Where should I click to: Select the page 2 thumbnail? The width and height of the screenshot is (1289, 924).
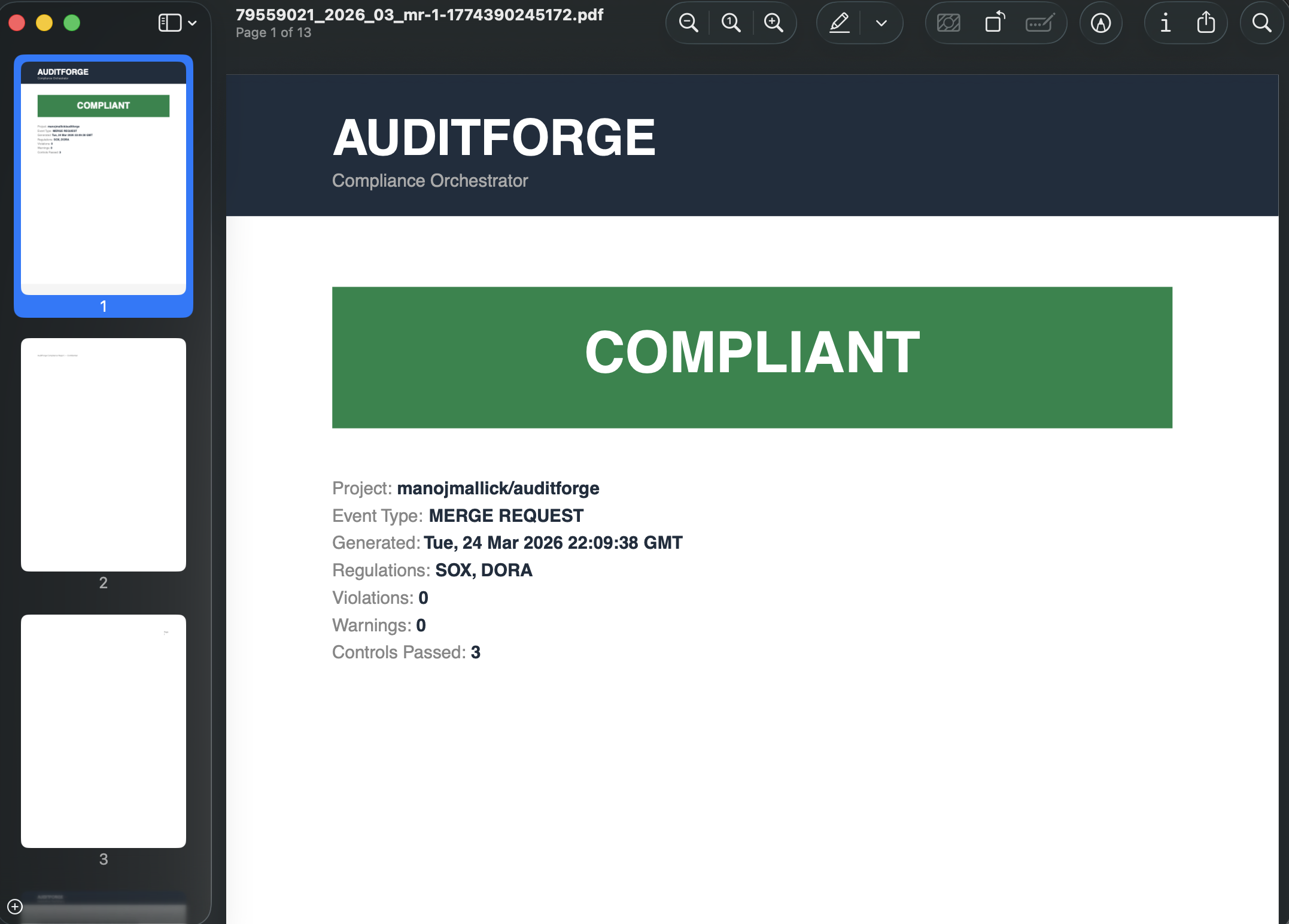point(104,455)
